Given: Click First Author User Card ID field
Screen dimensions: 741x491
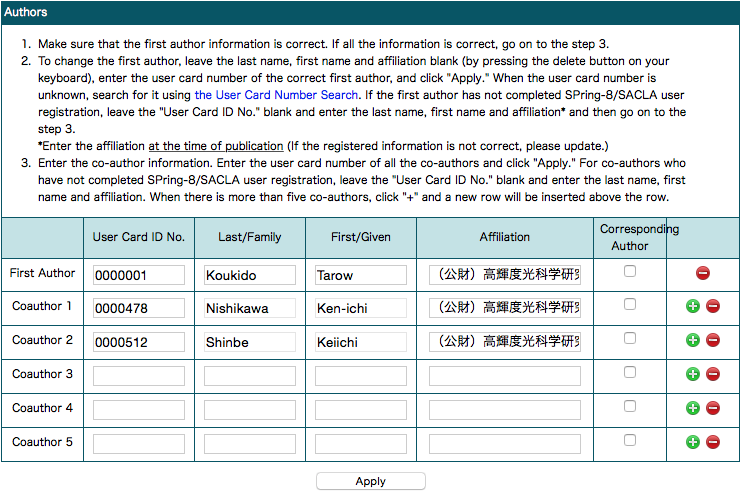Looking at the screenshot, I should [138, 275].
